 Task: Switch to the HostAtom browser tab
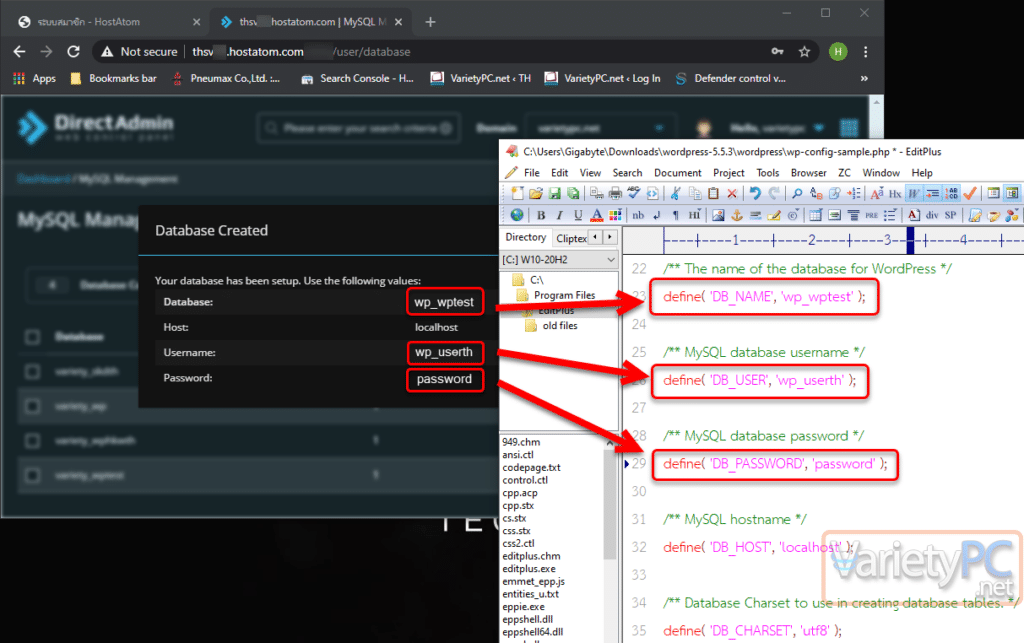108,22
